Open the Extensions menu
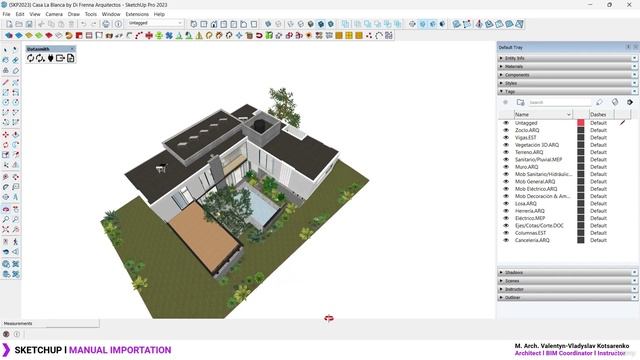The width and height of the screenshot is (640, 360). click(x=137, y=14)
